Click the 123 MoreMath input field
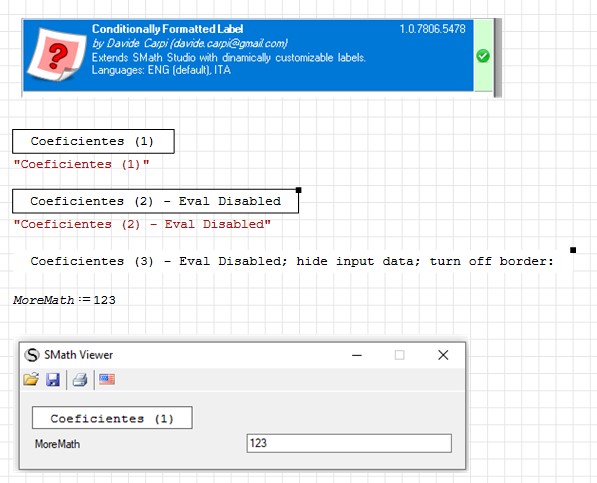This screenshot has width=597, height=483. click(349, 443)
